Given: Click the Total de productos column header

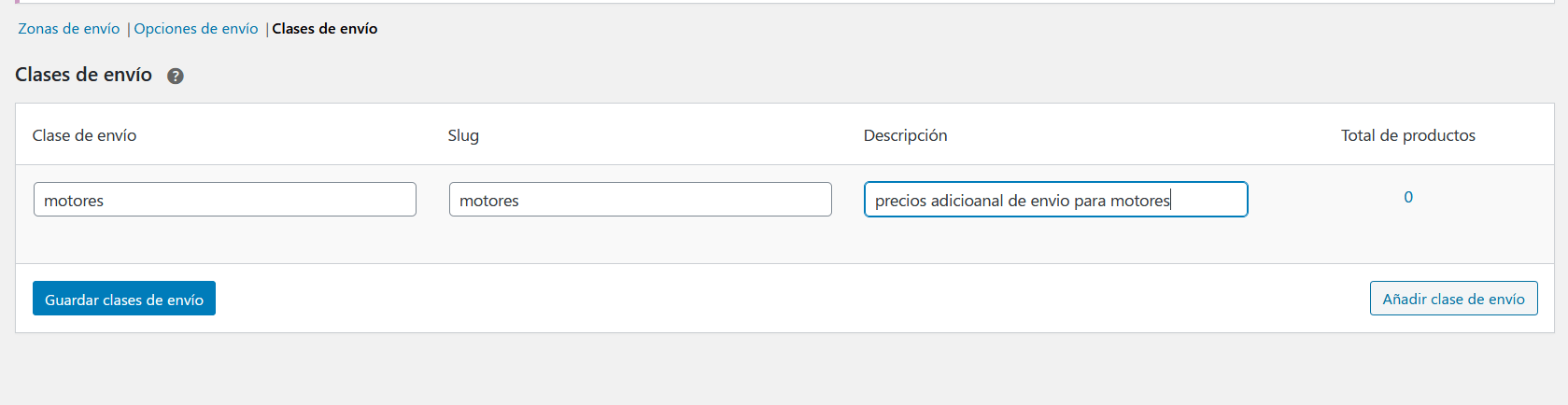Looking at the screenshot, I should [1408, 135].
